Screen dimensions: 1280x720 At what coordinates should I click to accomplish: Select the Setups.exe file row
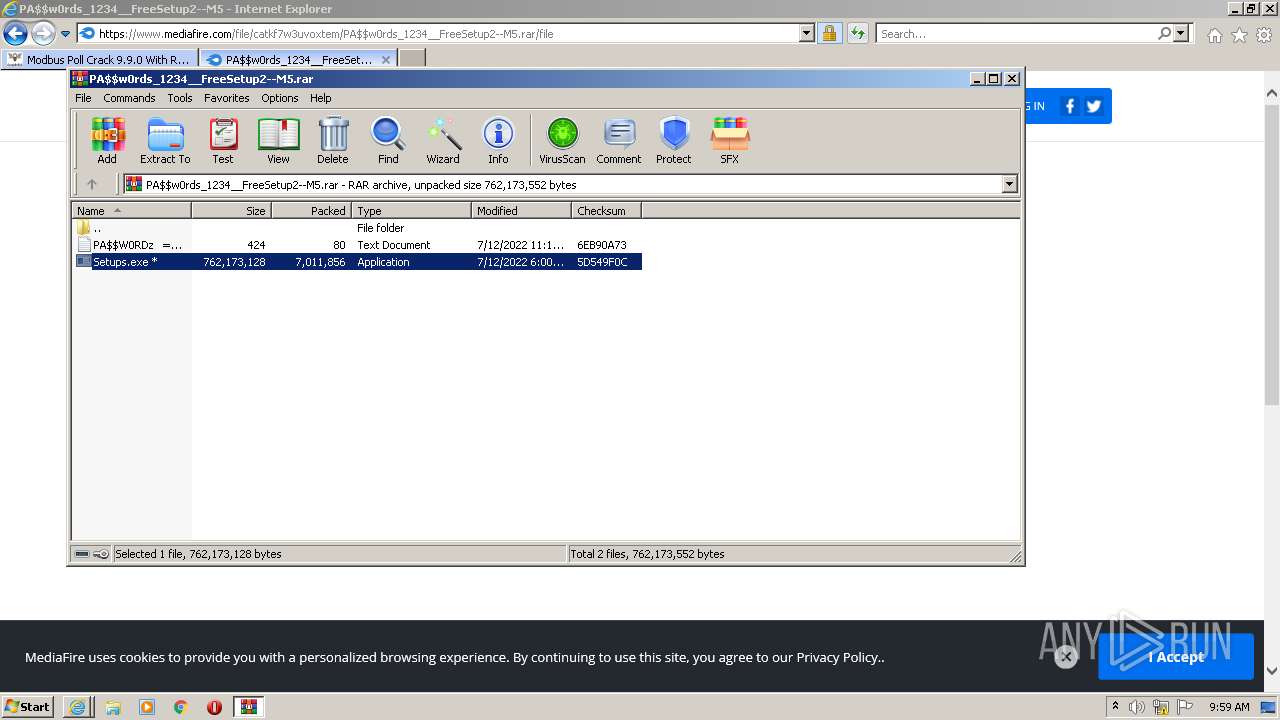tap(357, 262)
